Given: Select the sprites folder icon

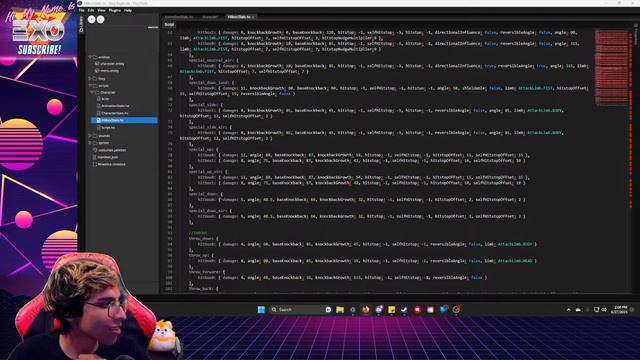Looking at the screenshot, I should pos(95,143).
